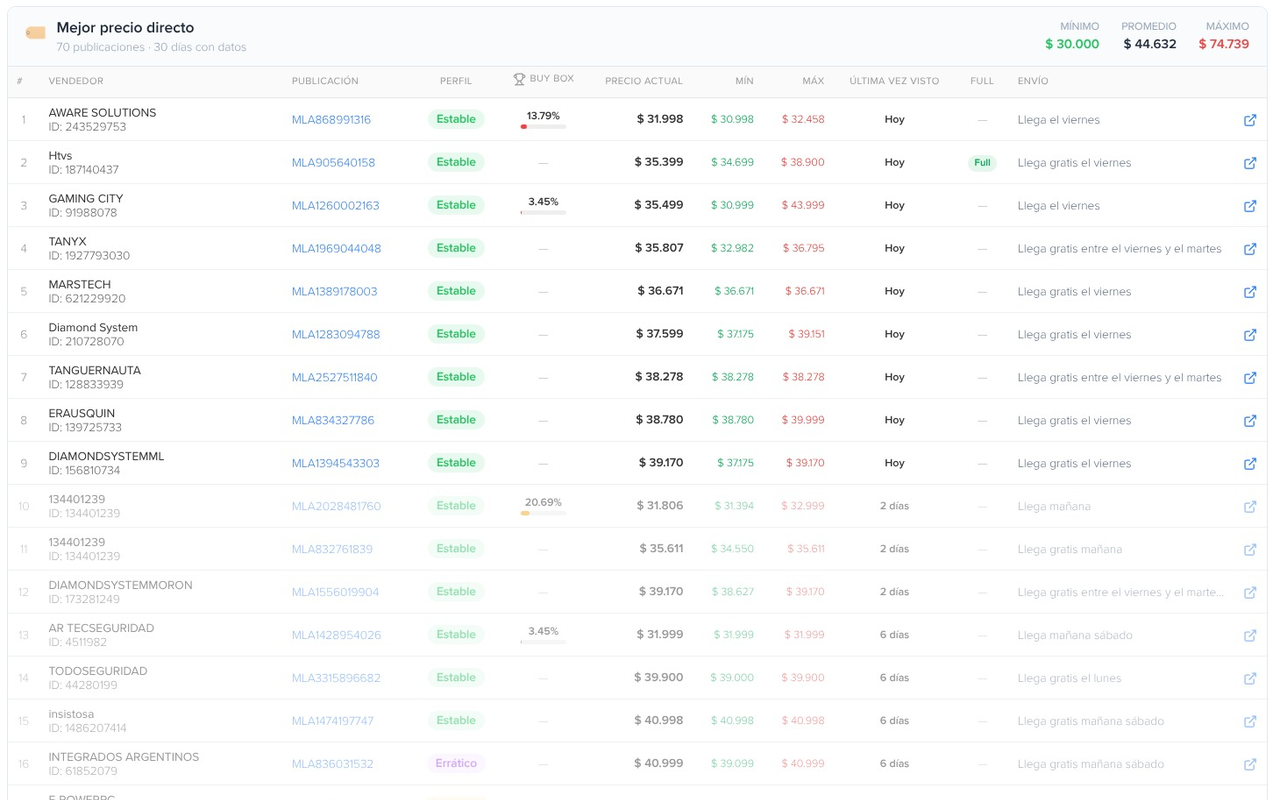Click AWARE SOLUTIONS buy box 13.79% bar
Image resolution: width=1280 pixels, height=800 pixels.
click(543, 127)
